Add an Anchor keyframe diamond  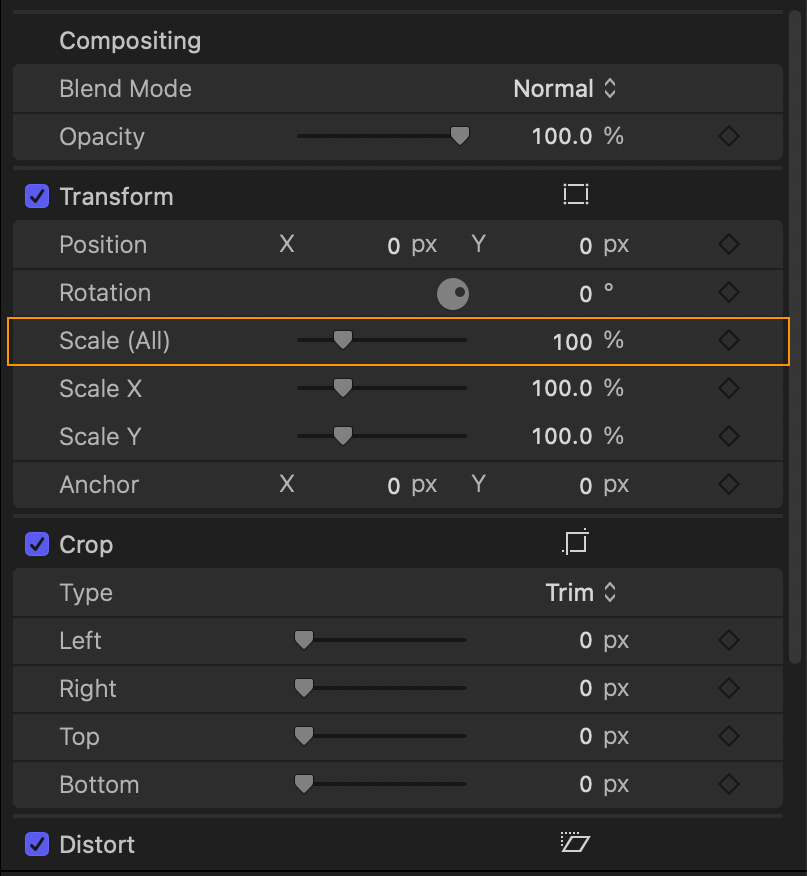pos(729,484)
